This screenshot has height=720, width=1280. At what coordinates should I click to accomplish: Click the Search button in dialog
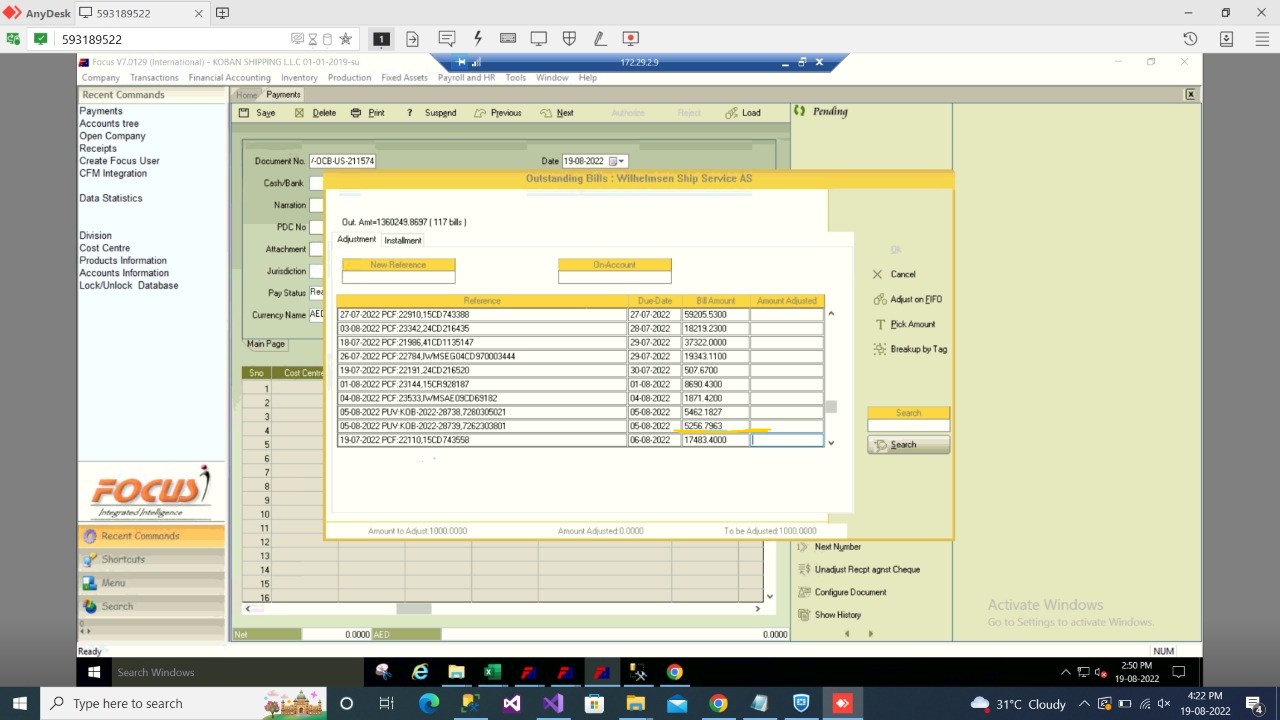(908, 445)
